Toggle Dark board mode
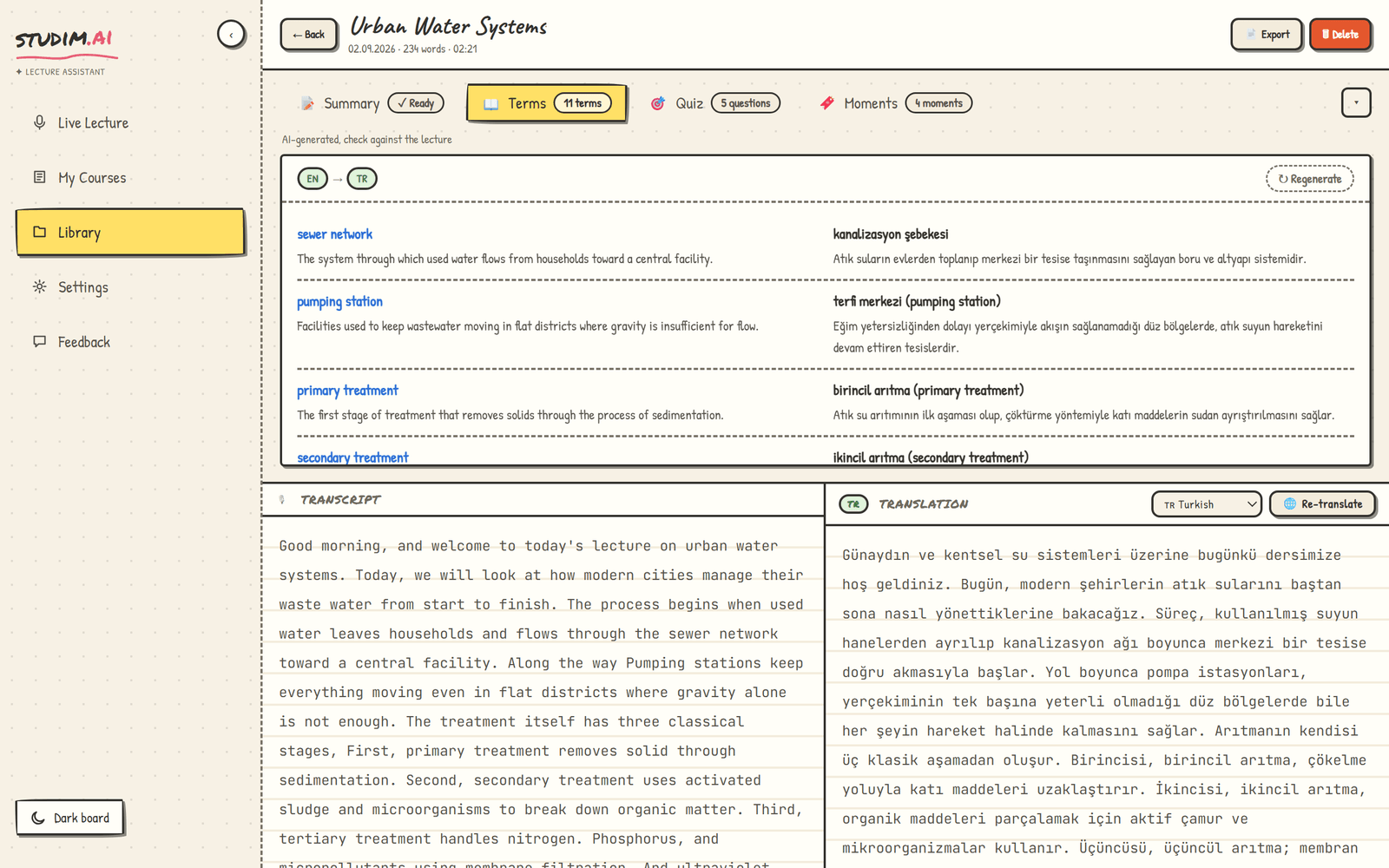 click(69, 818)
